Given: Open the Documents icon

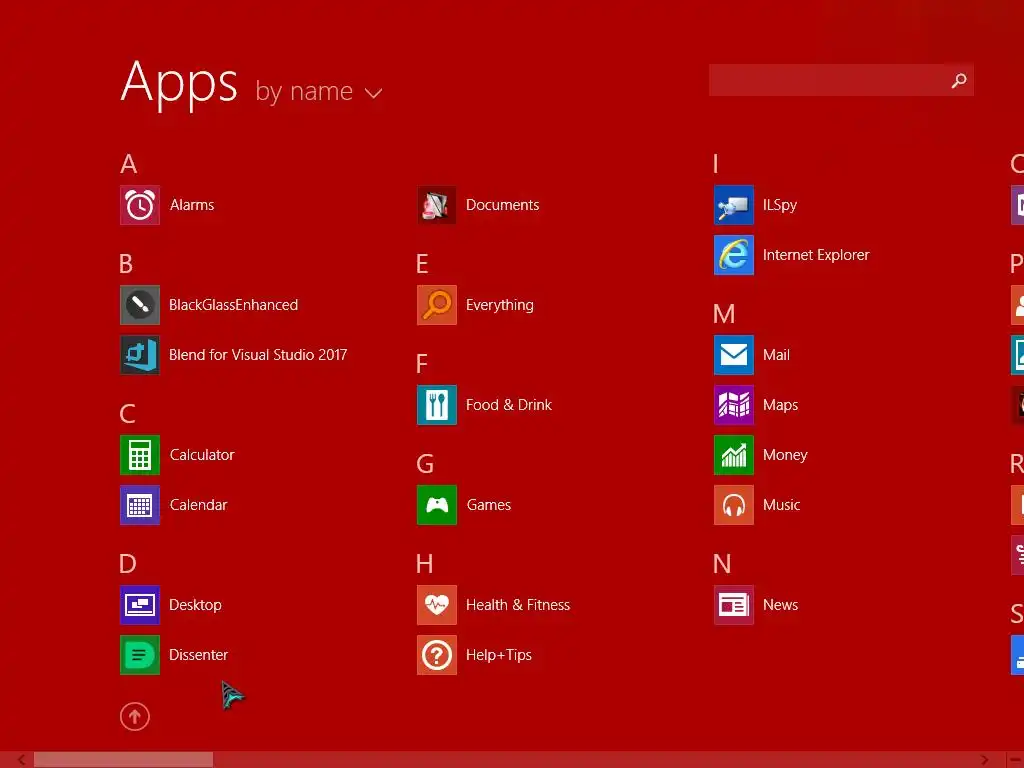Looking at the screenshot, I should 437,205.
